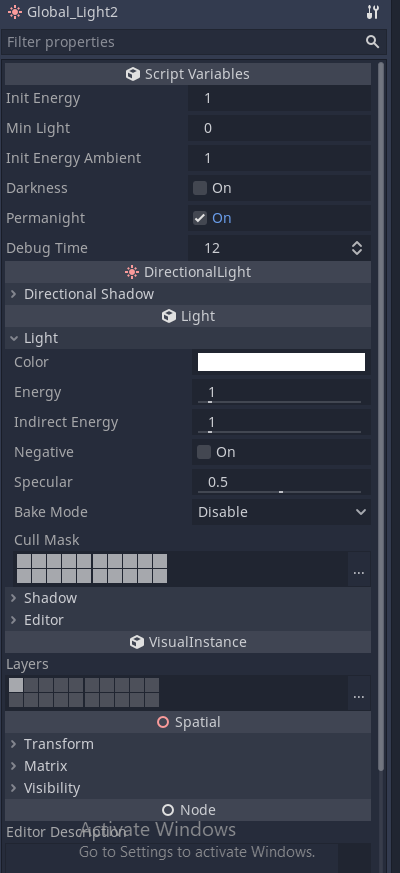Expand the Transform section
Screen dimensions: 400x873
(x=188, y=744)
